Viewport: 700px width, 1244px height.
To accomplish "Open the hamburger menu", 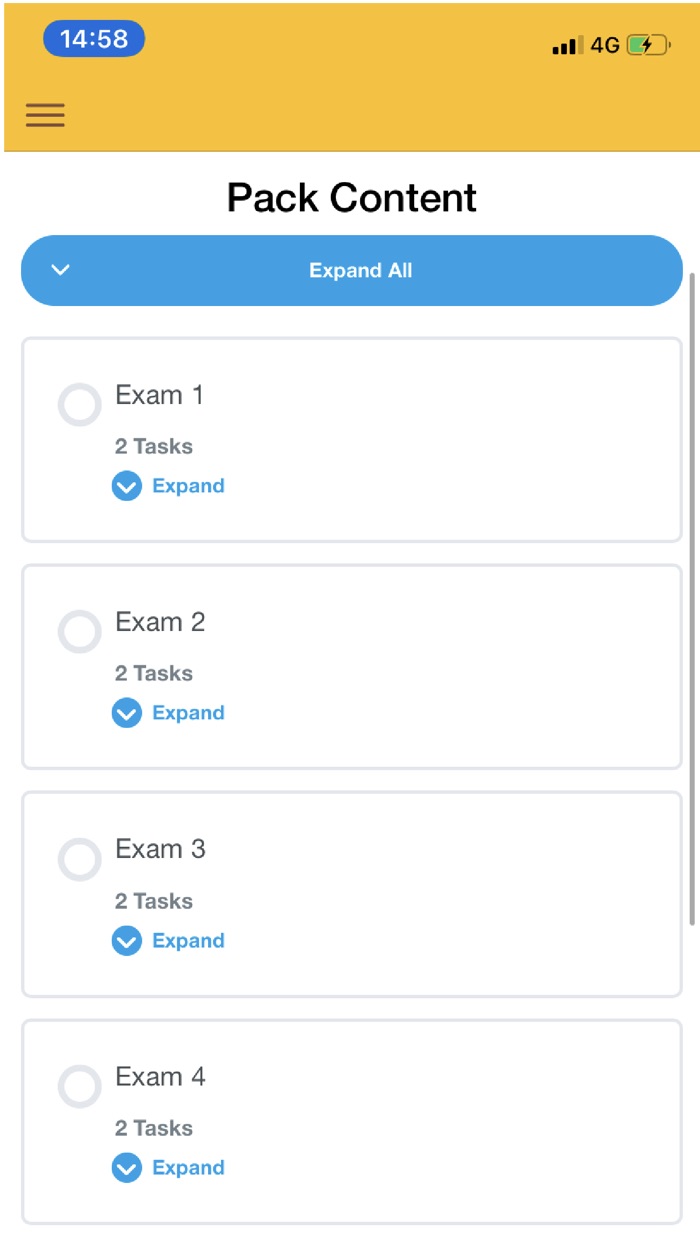I will pos(45,115).
